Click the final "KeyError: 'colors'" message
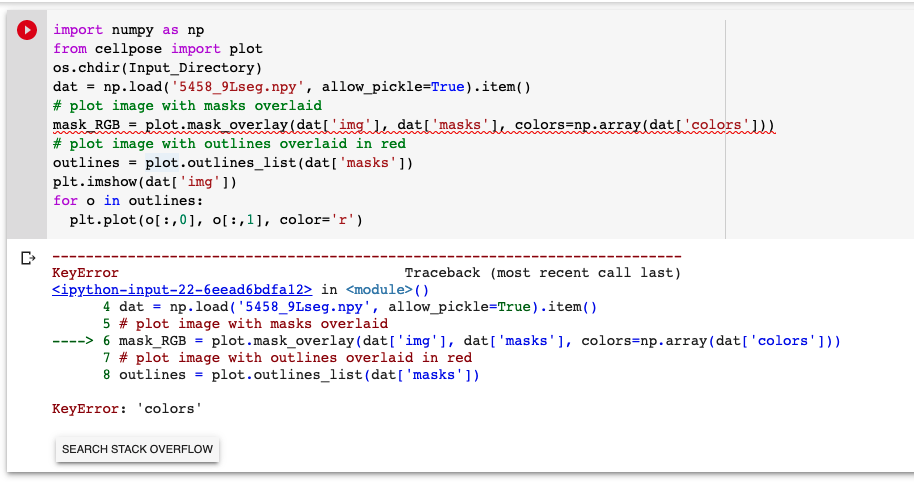The height and width of the screenshot is (482, 914). tap(126, 409)
